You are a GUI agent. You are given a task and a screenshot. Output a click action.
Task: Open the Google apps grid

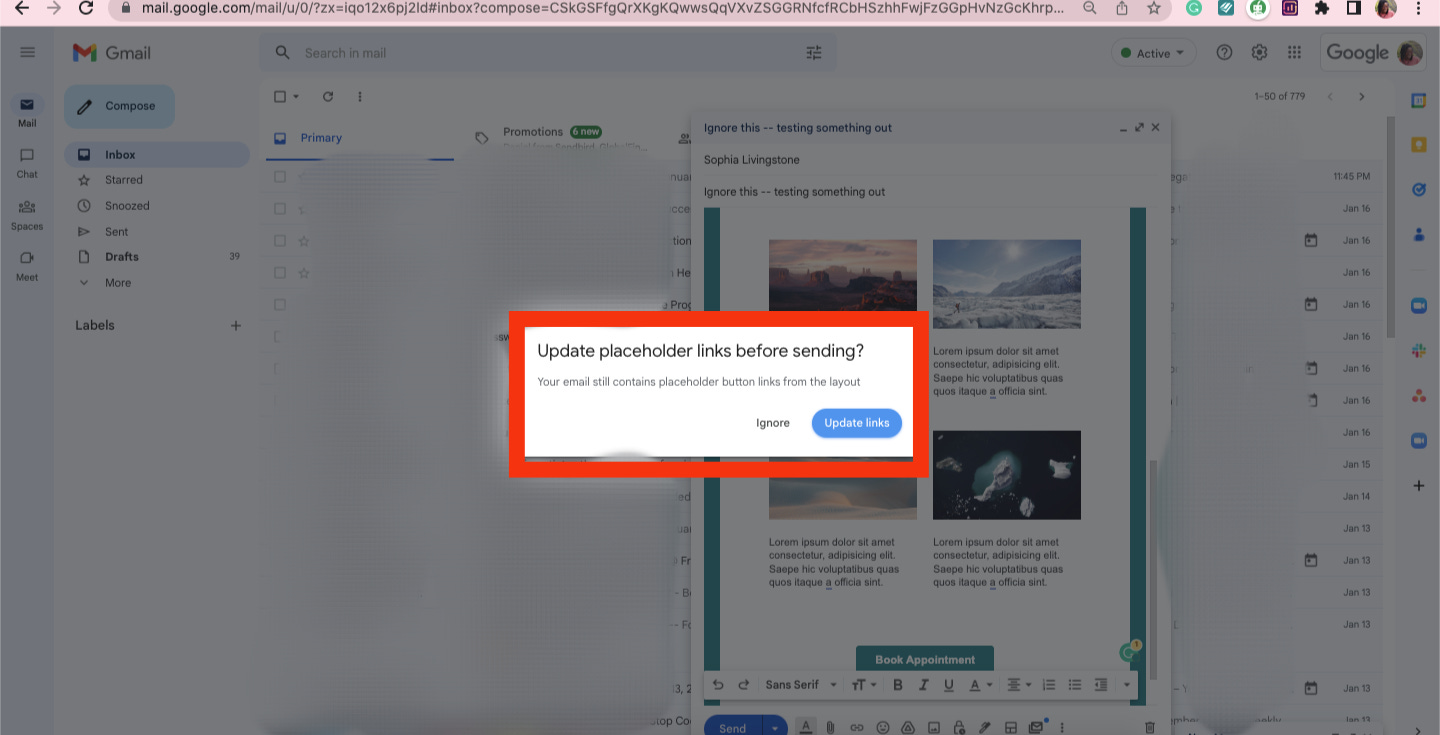pos(1294,53)
